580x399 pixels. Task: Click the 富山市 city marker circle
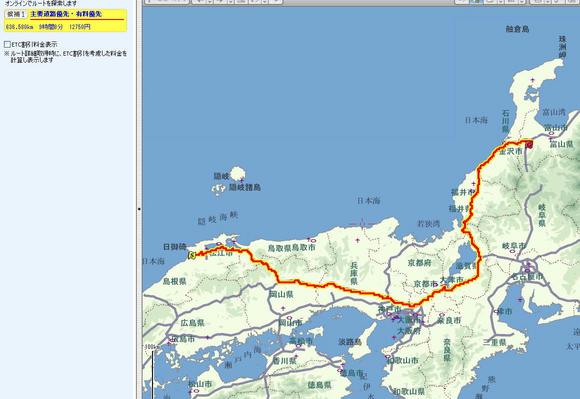coord(552,133)
